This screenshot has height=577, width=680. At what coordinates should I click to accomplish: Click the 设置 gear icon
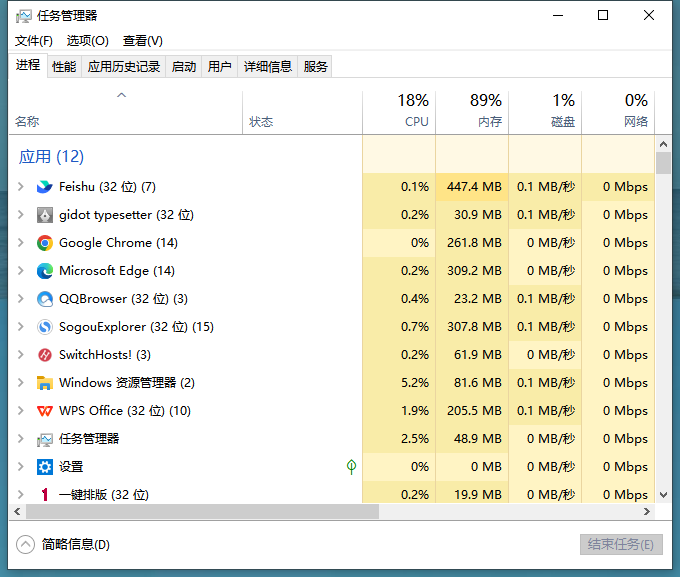coord(45,467)
